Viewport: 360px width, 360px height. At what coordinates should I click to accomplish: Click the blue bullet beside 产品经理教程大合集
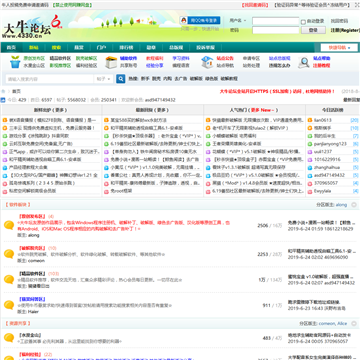5,167
